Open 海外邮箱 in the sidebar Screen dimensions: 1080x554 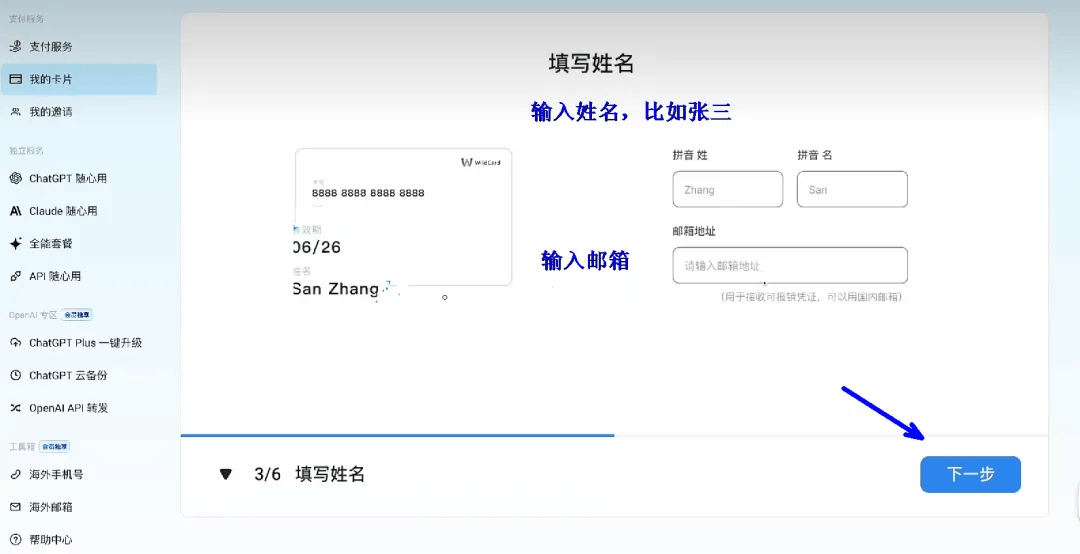tap(50, 507)
